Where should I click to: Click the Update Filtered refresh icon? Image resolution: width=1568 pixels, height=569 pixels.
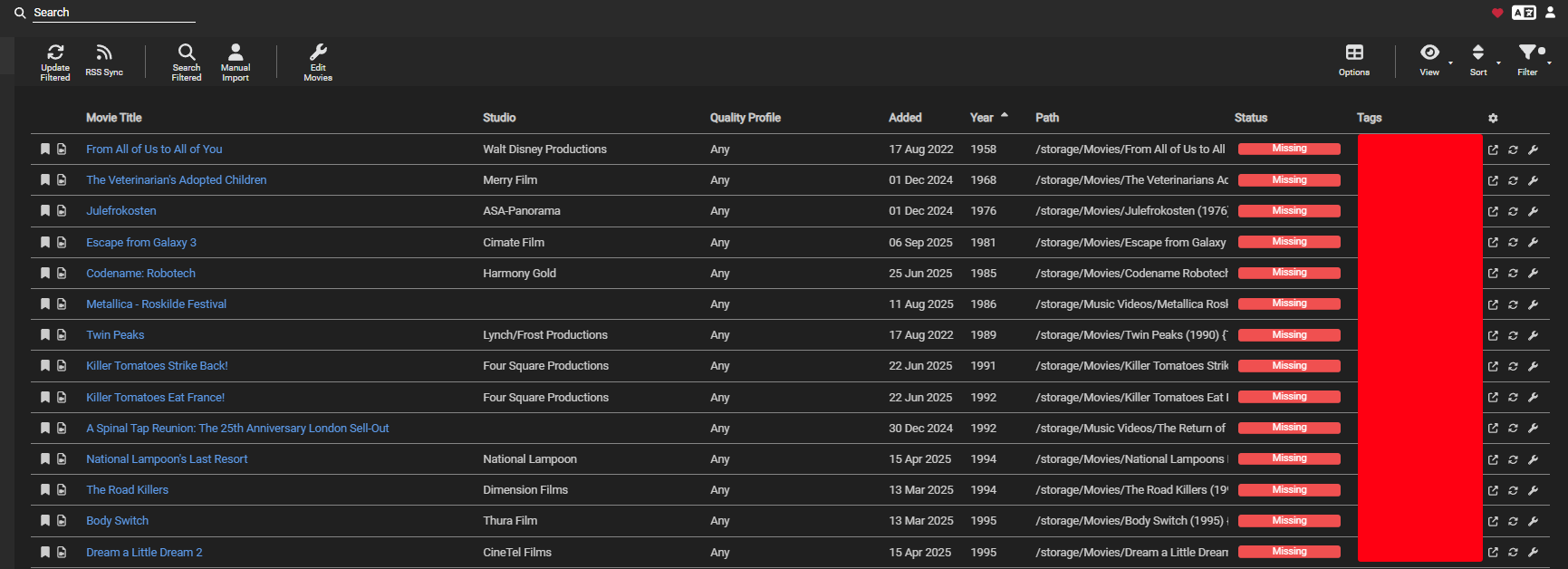click(x=55, y=53)
